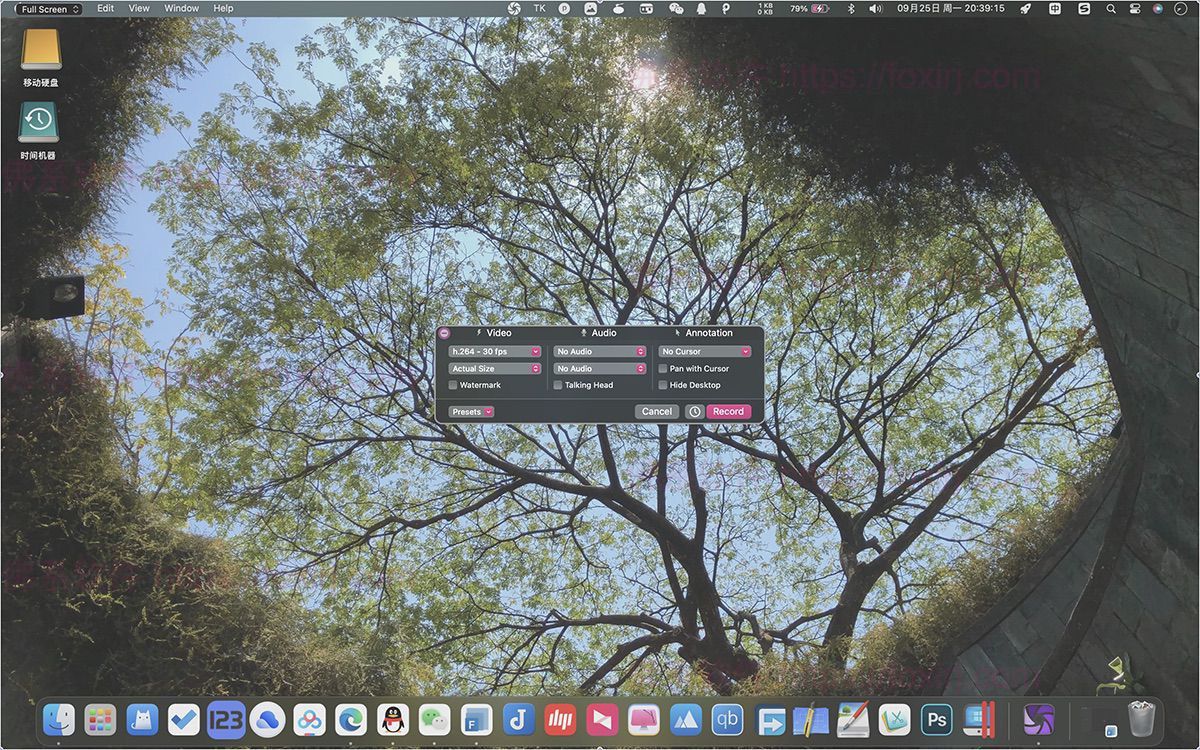Click the lightning icon beside the Video header
This screenshot has height=750, width=1200.
pyautogui.click(x=478, y=333)
